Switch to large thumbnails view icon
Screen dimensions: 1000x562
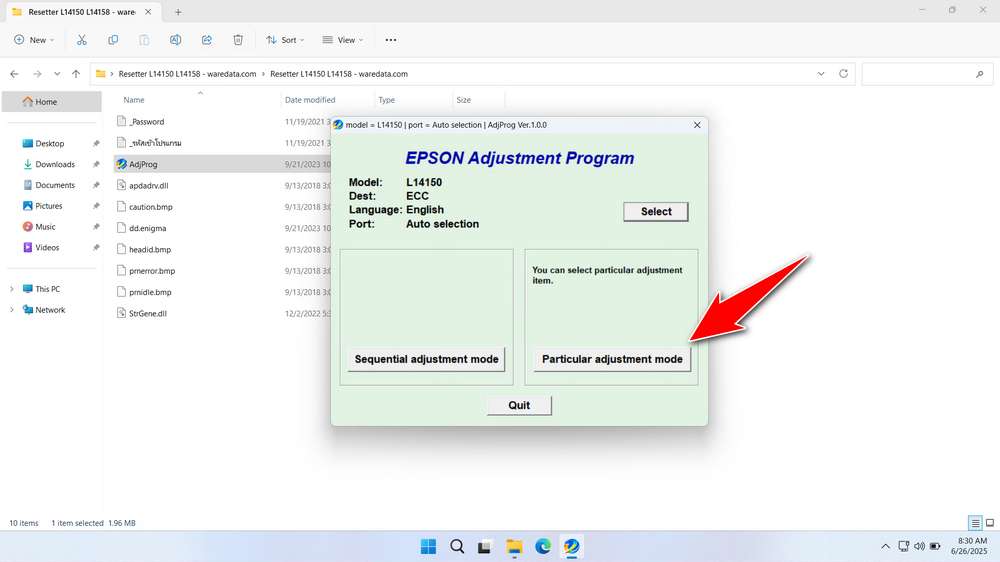click(990, 523)
